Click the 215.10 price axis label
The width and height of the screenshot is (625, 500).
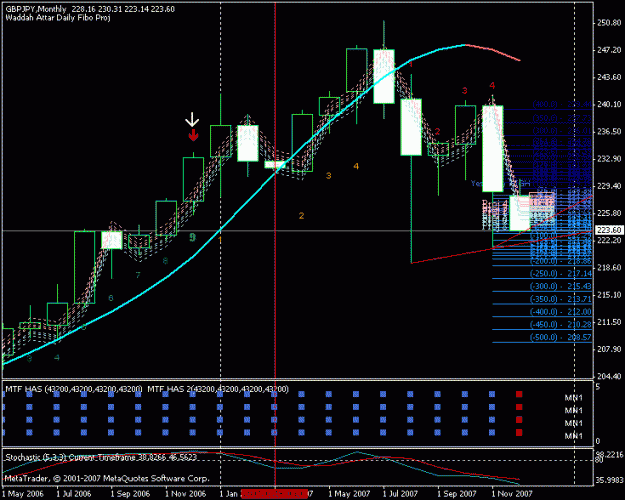609,295
